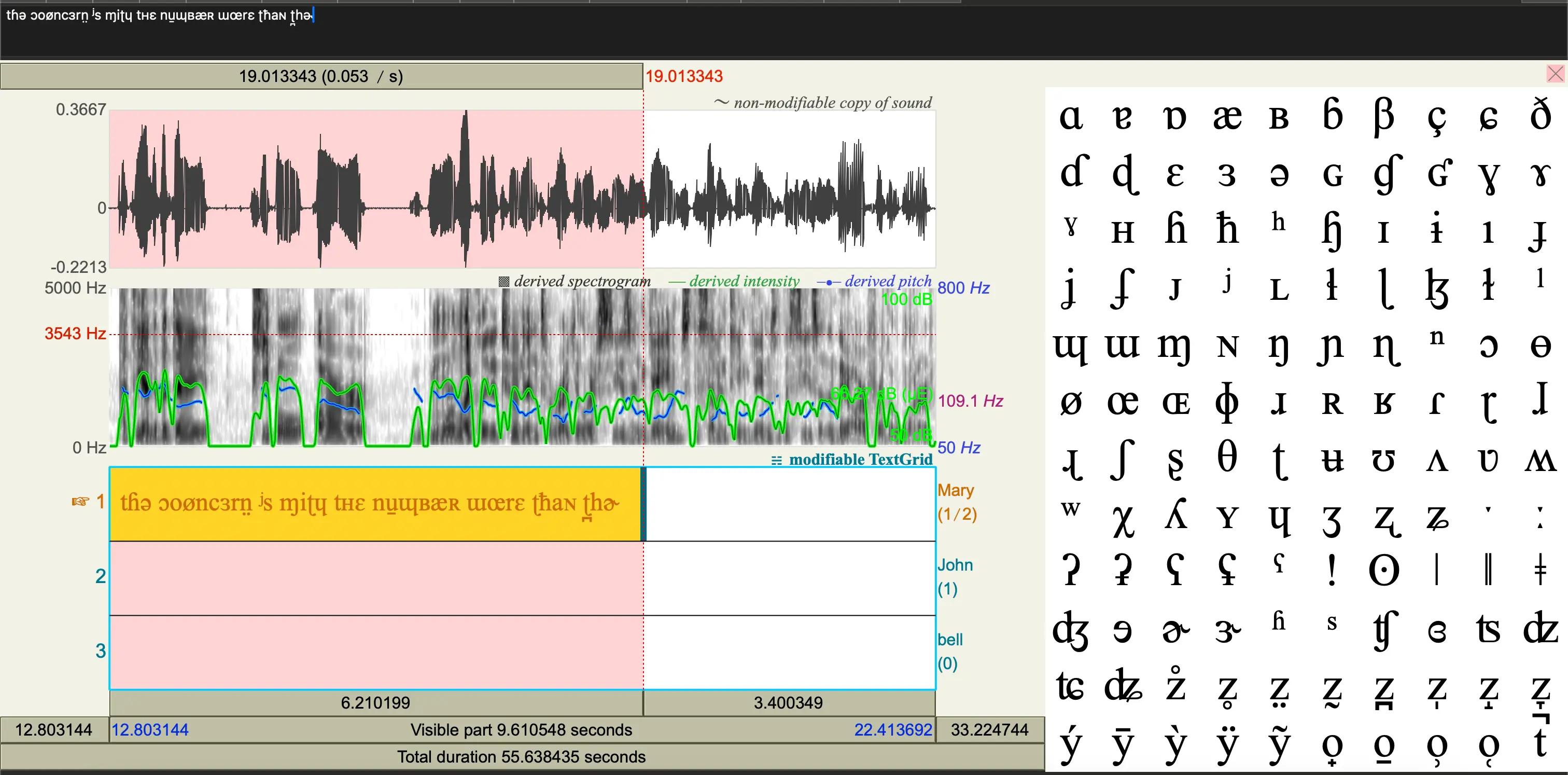Insert the æ IPA symbol
This screenshot has height=775, width=1568.
point(1226,117)
